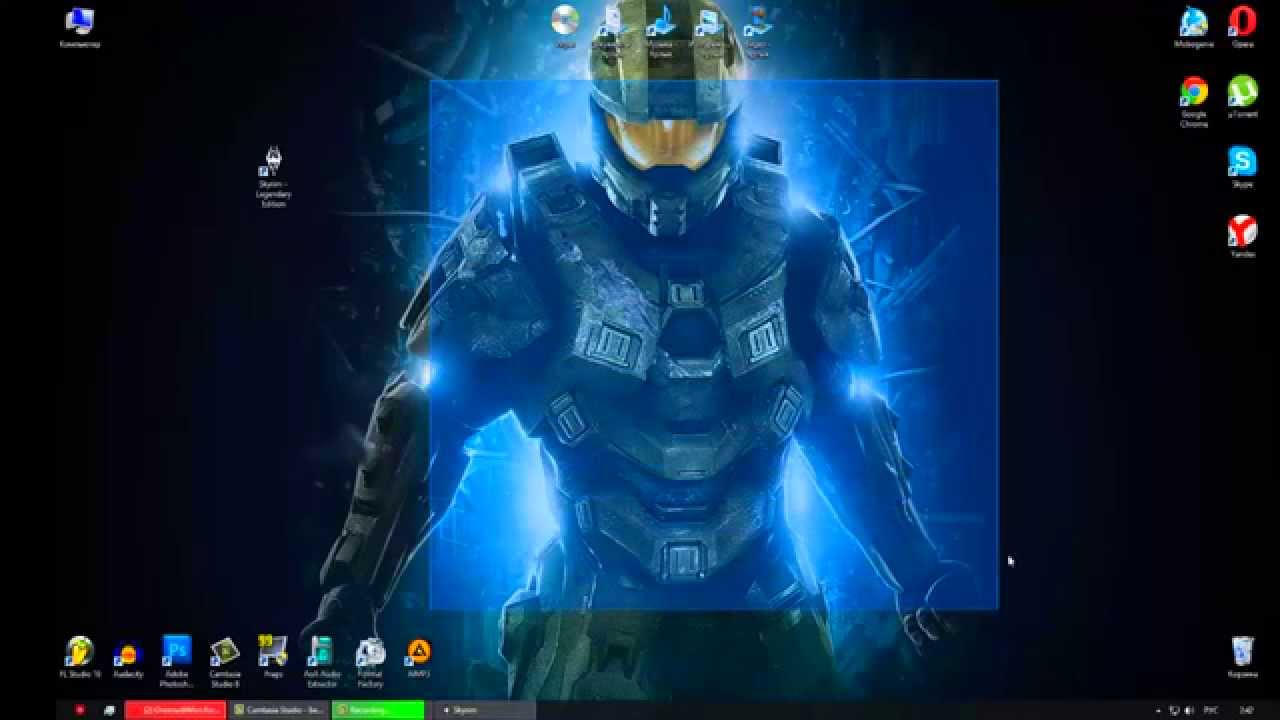
Task: Switch to the green Recording taskbar button
Action: click(378, 710)
